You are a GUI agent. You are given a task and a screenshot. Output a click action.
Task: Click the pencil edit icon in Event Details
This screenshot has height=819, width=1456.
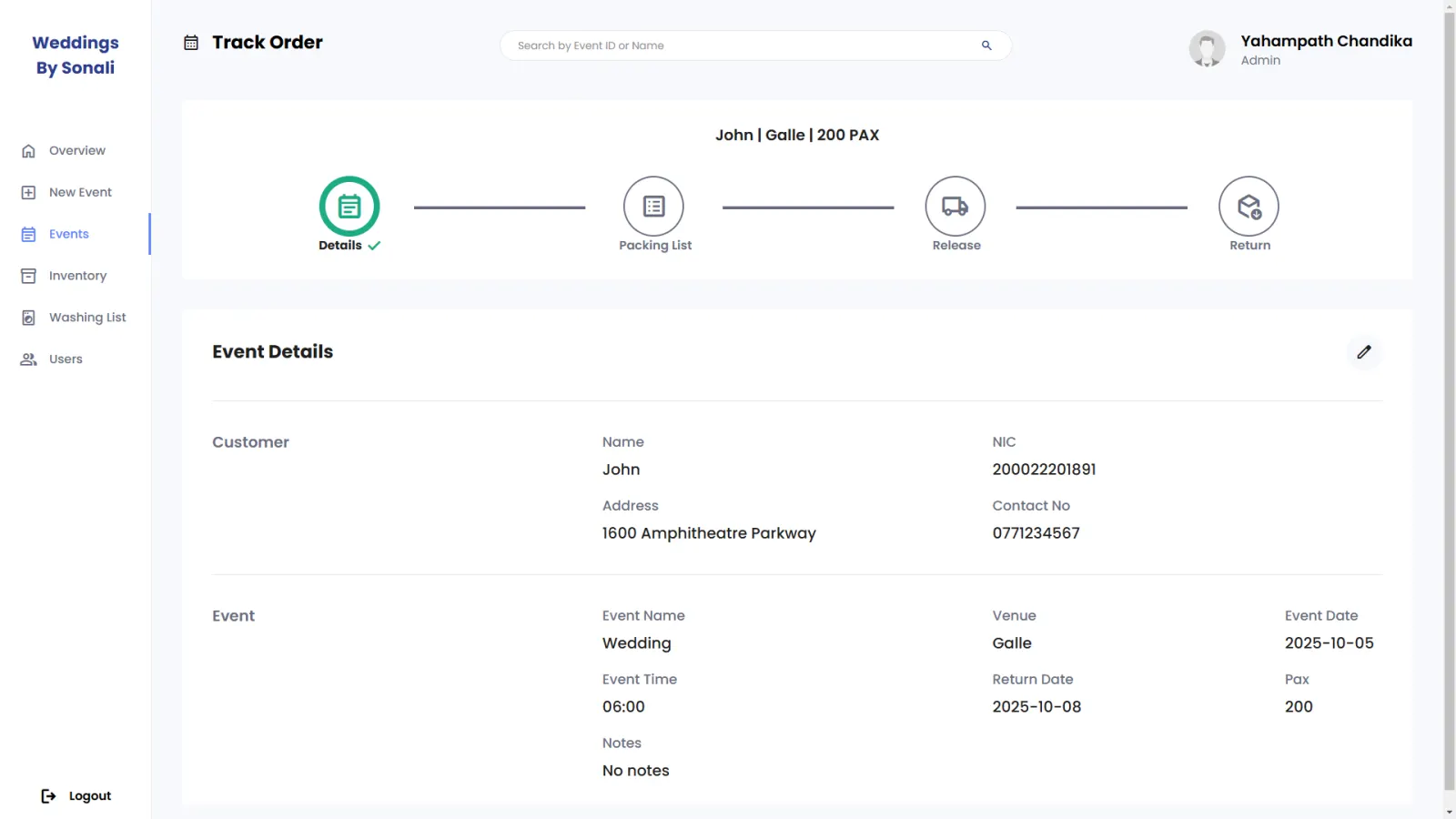tap(1364, 352)
